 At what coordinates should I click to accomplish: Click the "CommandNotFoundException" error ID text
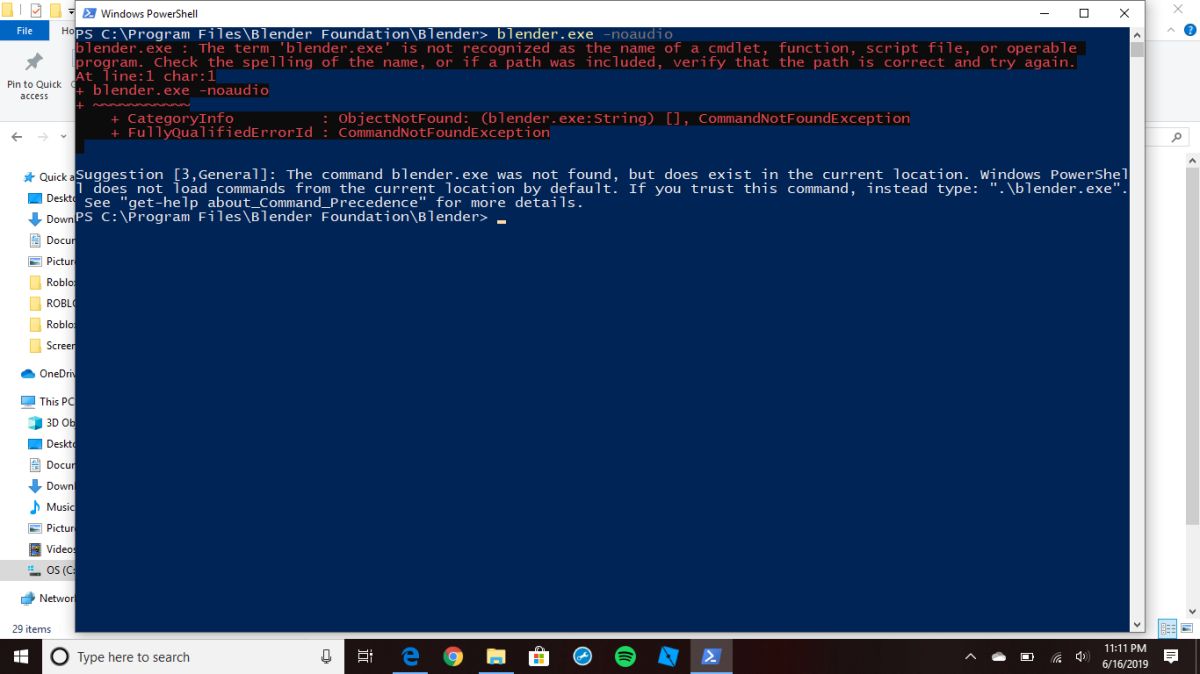click(x=444, y=132)
